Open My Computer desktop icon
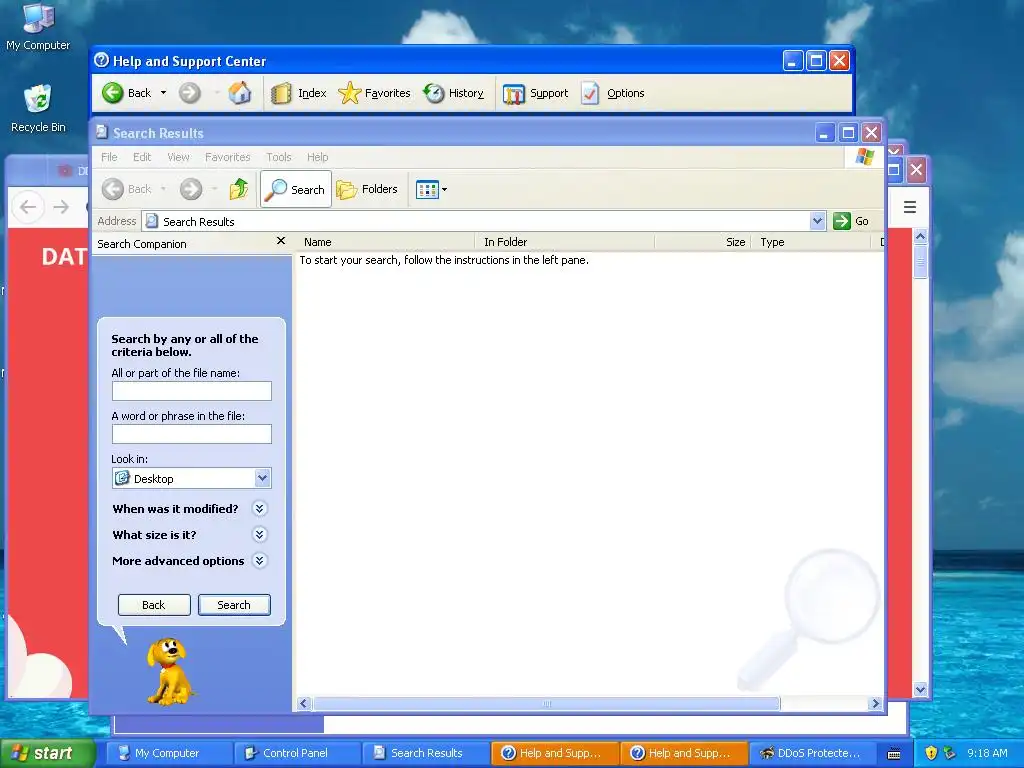Screen dimensions: 1024x768 [x=38, y=27]
